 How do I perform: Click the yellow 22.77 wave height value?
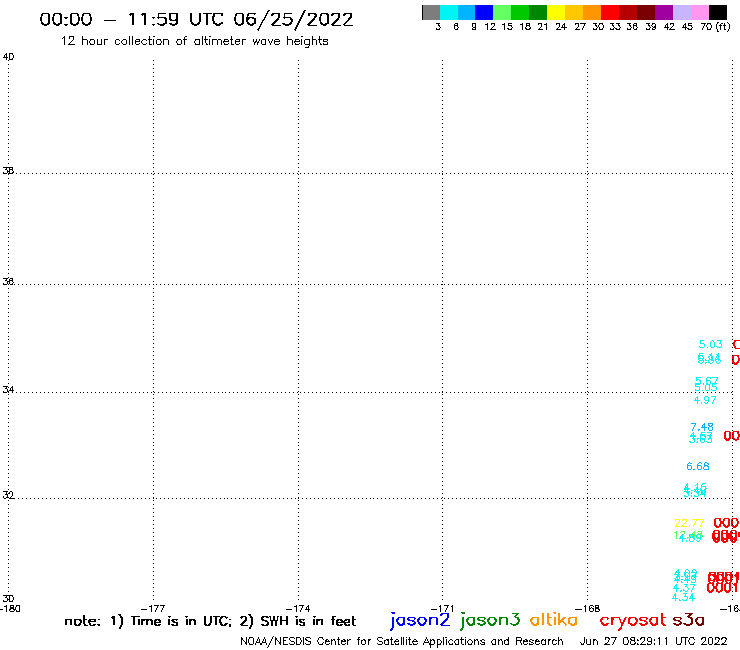pyautogui.click(x=689, y=523)
